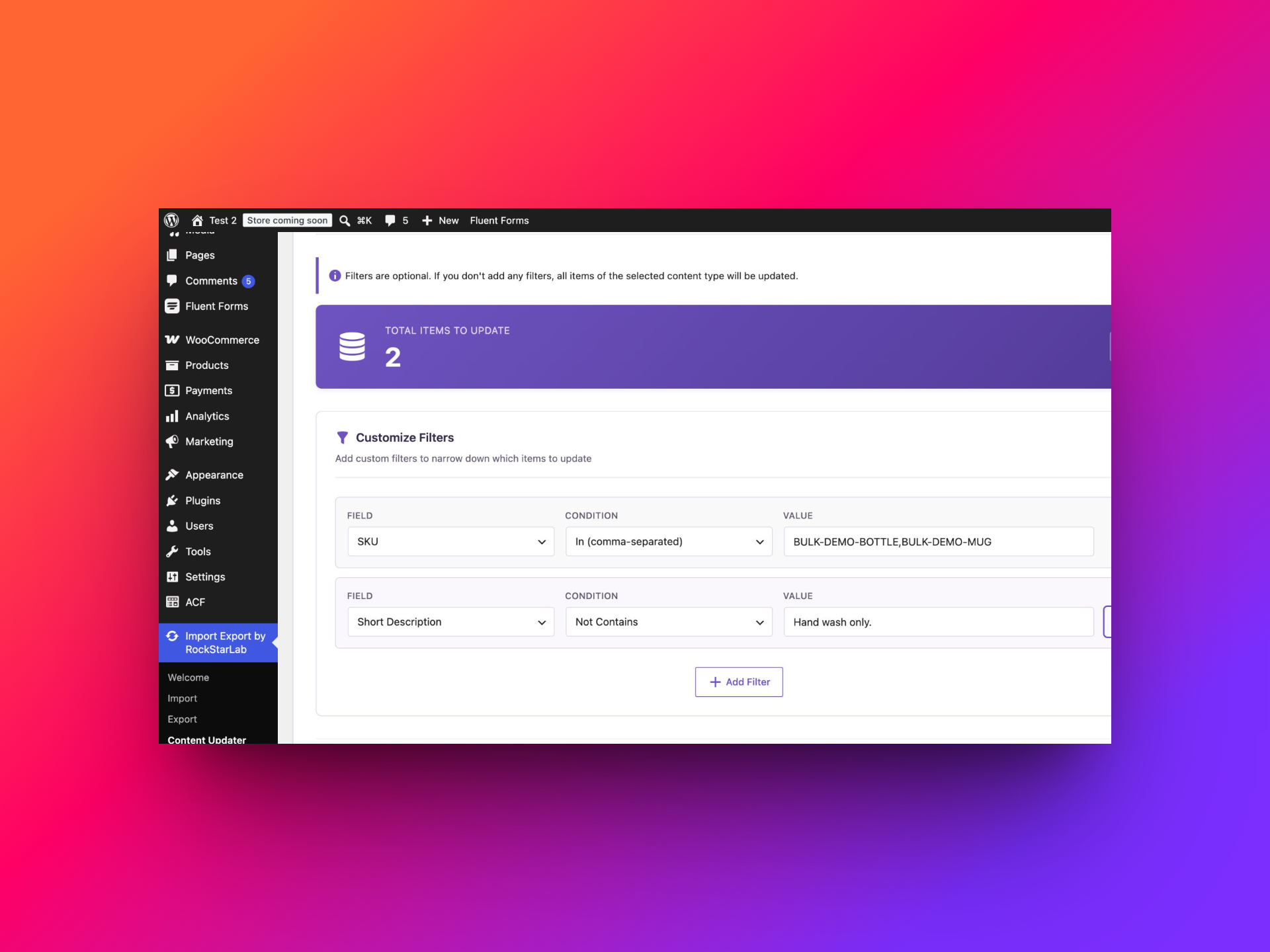Click the Payments dollar icon

(172, 391)
